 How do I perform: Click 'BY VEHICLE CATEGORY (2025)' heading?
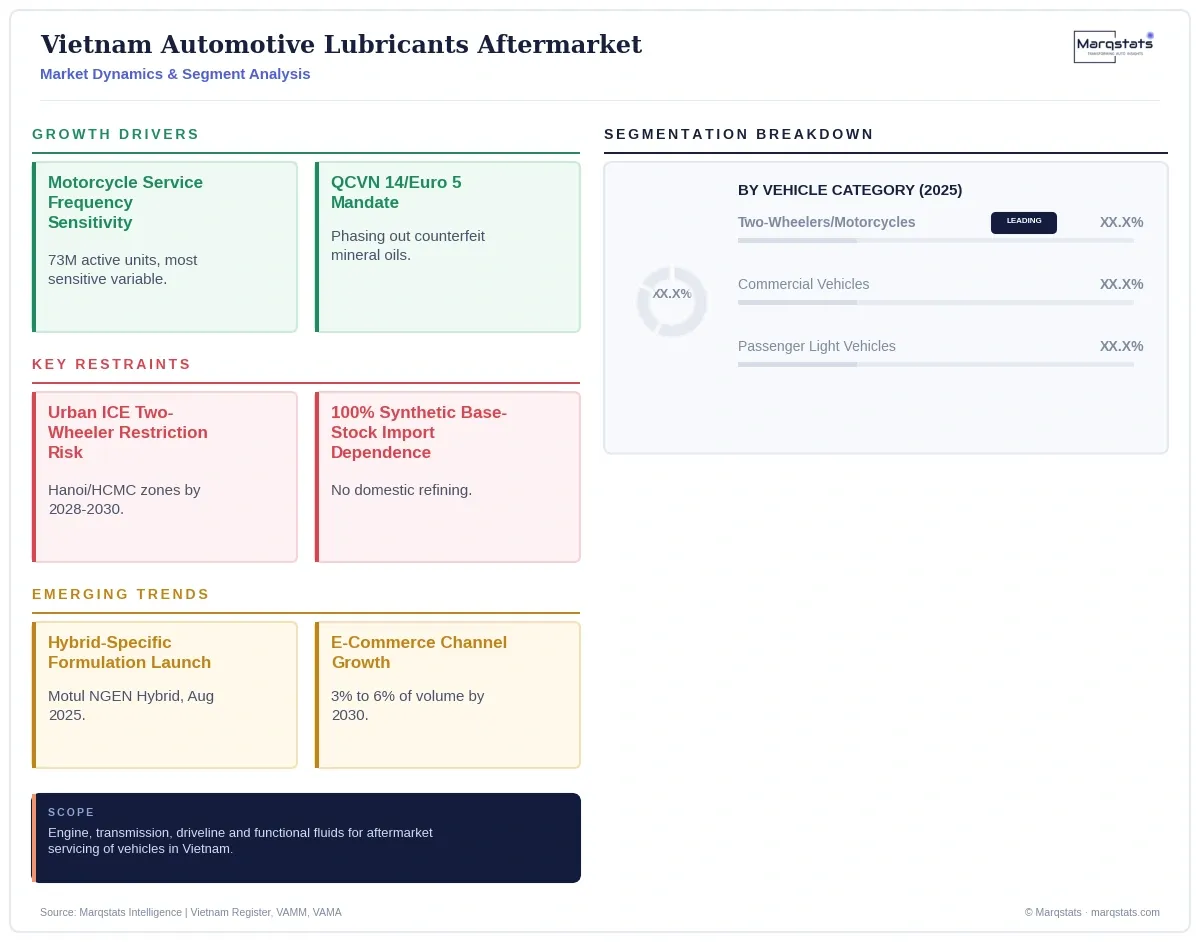[850, 190]
